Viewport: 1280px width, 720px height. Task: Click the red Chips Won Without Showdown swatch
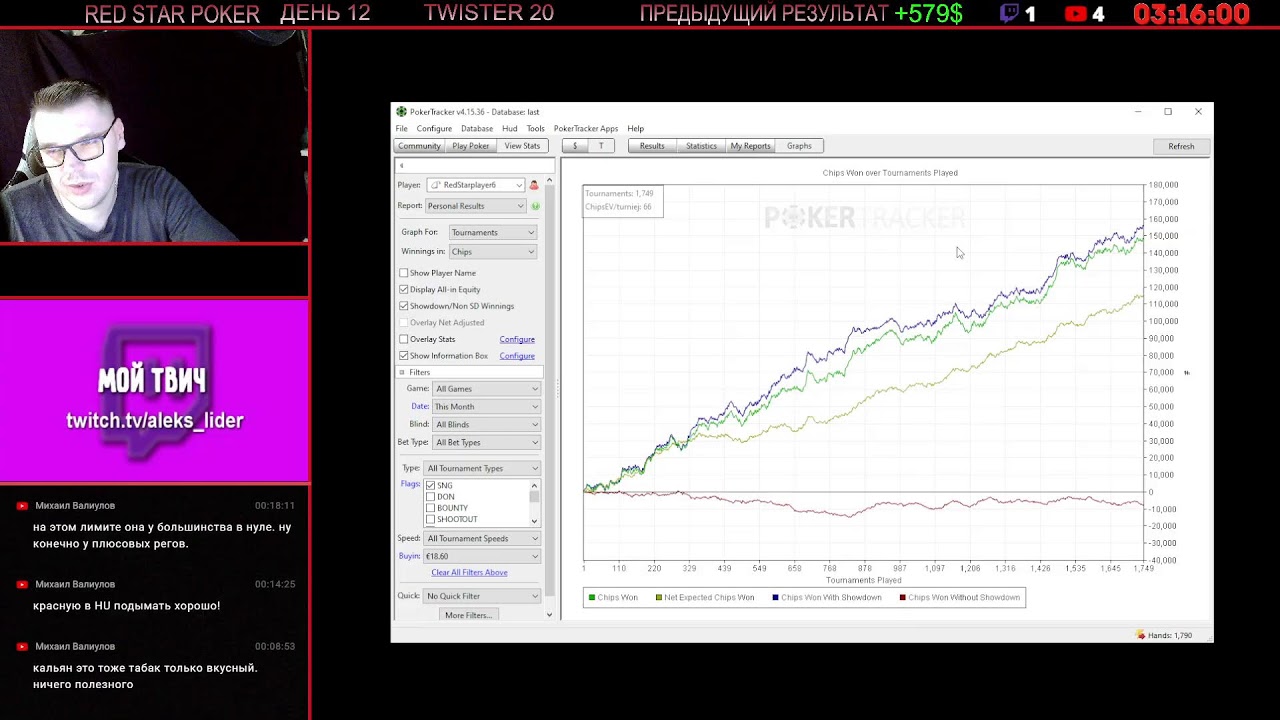click(x=902, y=598)
